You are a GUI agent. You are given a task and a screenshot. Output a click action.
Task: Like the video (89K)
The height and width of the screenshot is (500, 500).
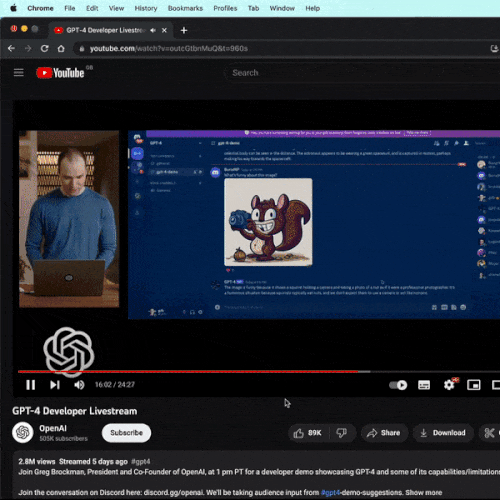point(308,433)
